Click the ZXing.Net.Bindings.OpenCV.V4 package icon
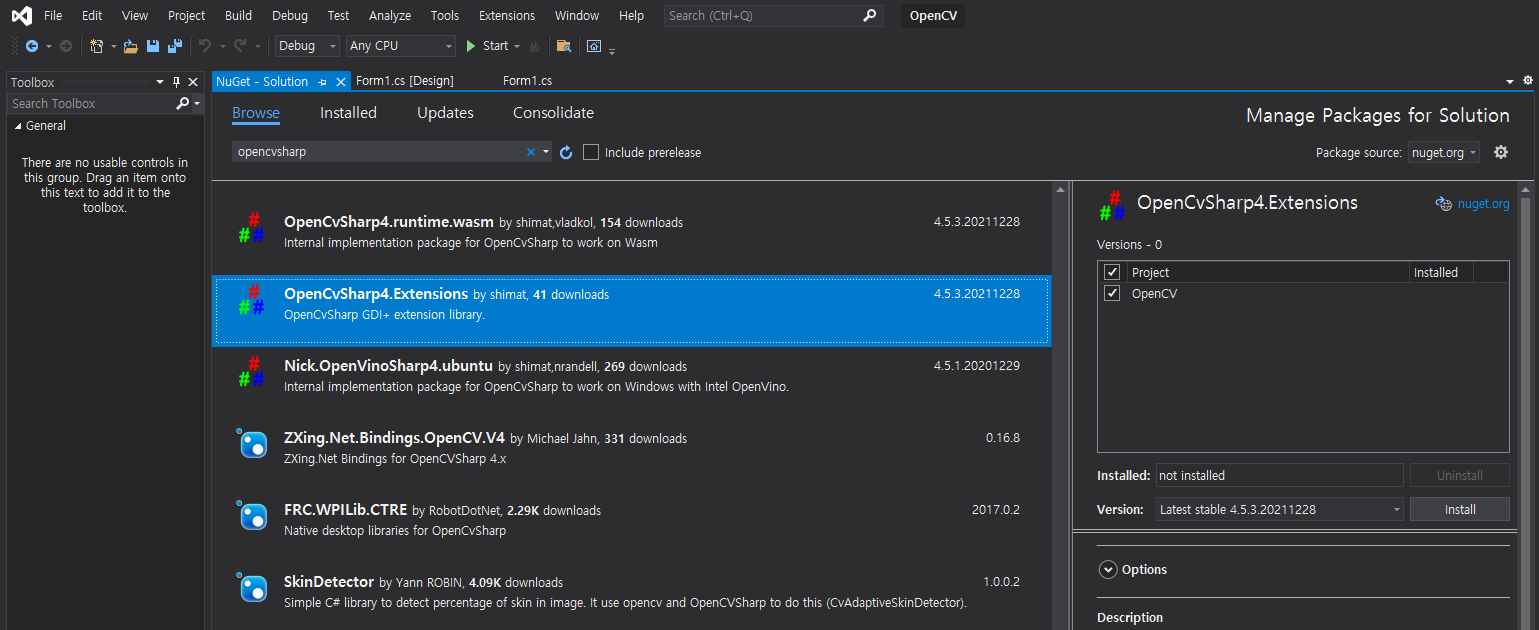The width and height of the screenshot is (1539, 630). click(x=252, y=443)
